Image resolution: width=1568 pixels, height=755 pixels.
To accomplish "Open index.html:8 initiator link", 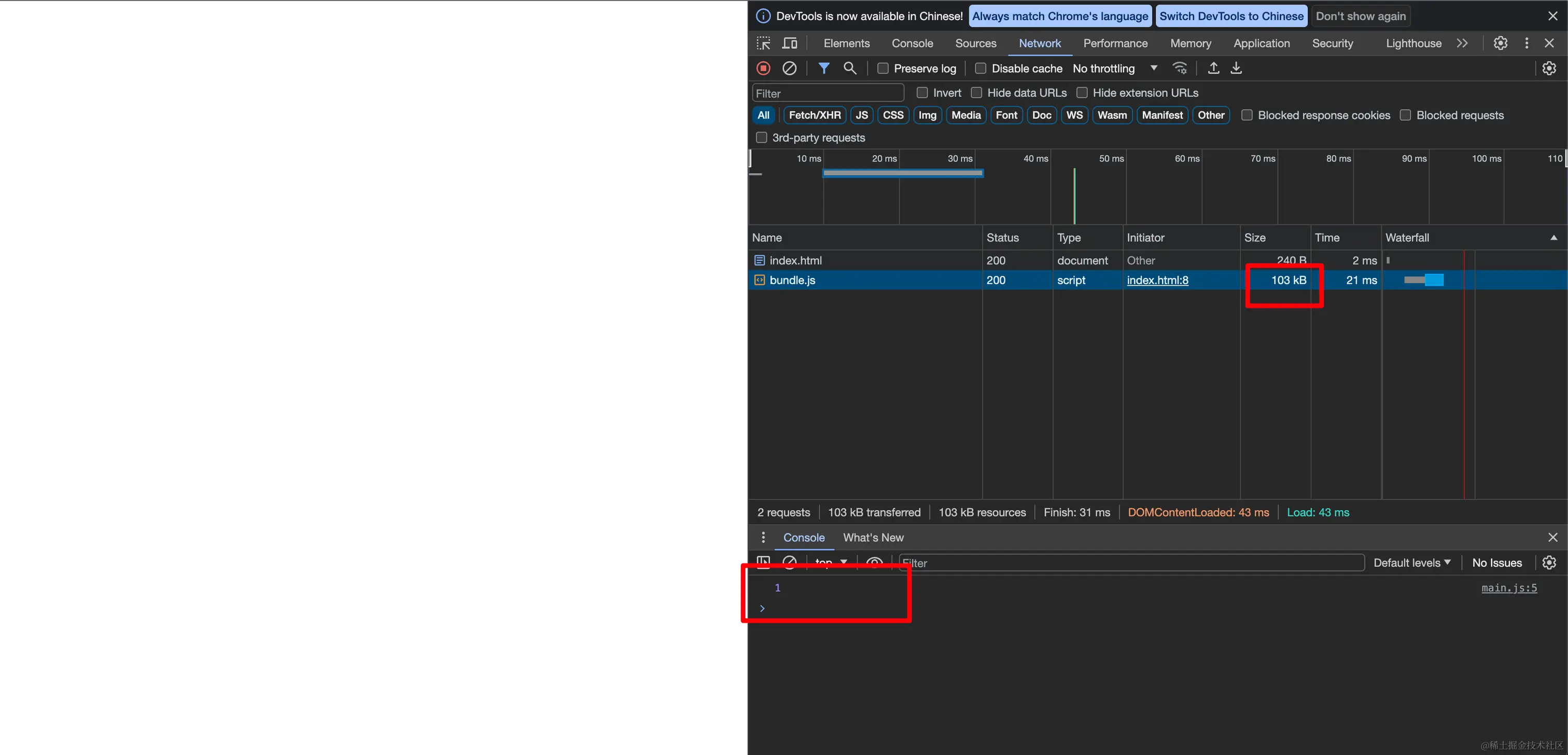I will pyautogui.click(x=1157, y=280).
